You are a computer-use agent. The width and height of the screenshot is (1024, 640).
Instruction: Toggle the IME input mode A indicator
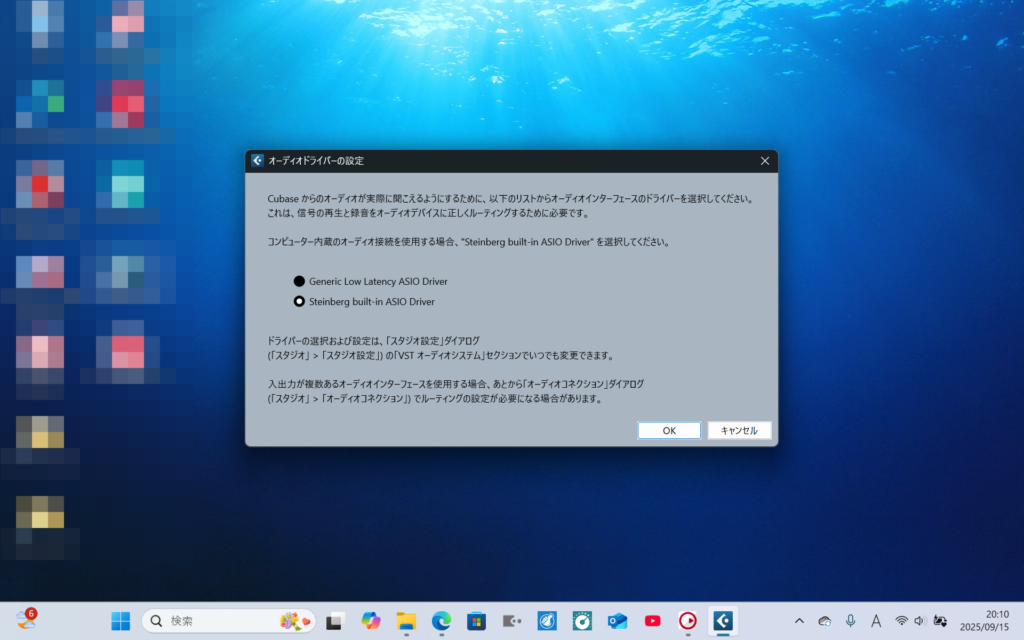(x=876, y=621)
